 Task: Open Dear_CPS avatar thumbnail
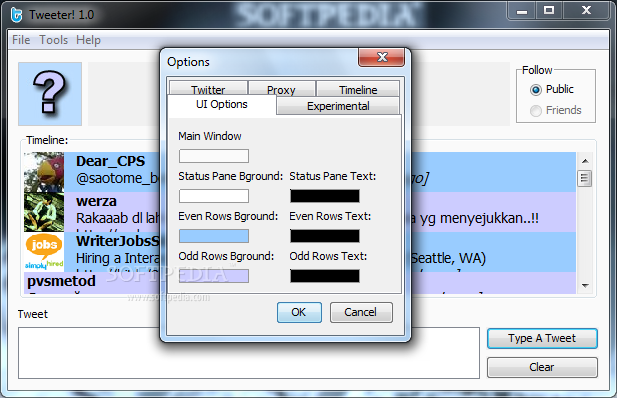click(x=44, y=172)
